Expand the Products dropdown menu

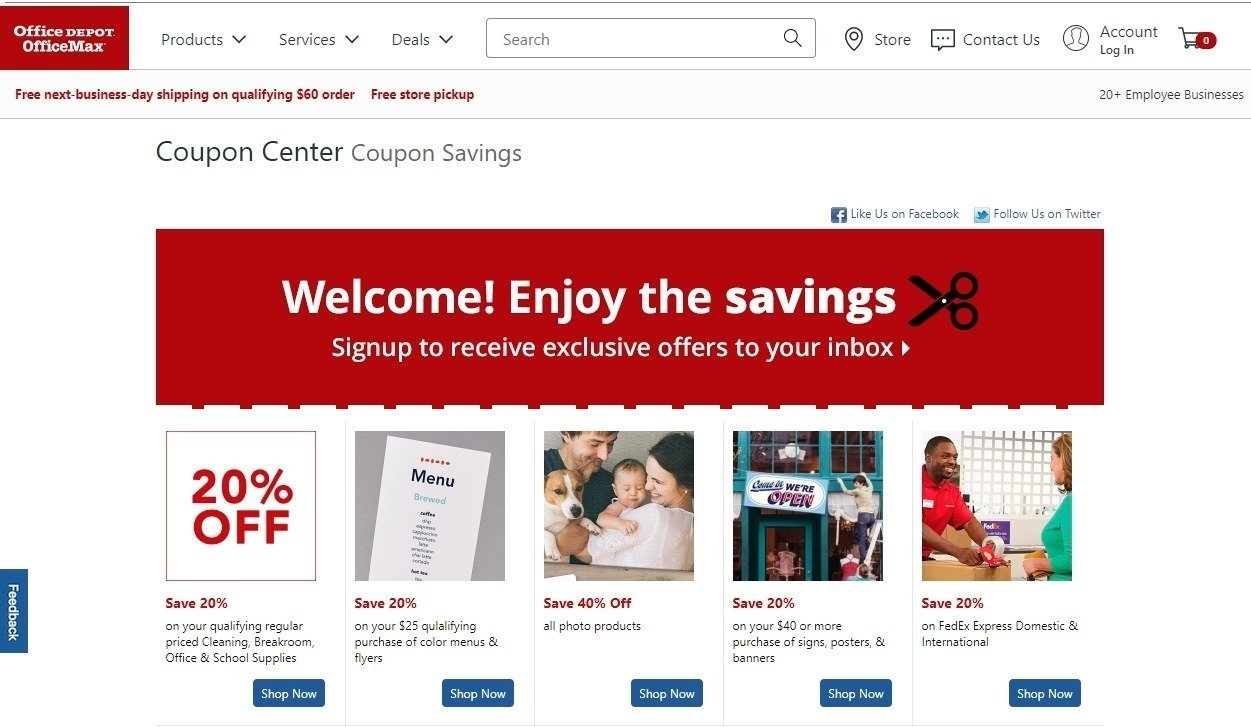coord(203,40)
